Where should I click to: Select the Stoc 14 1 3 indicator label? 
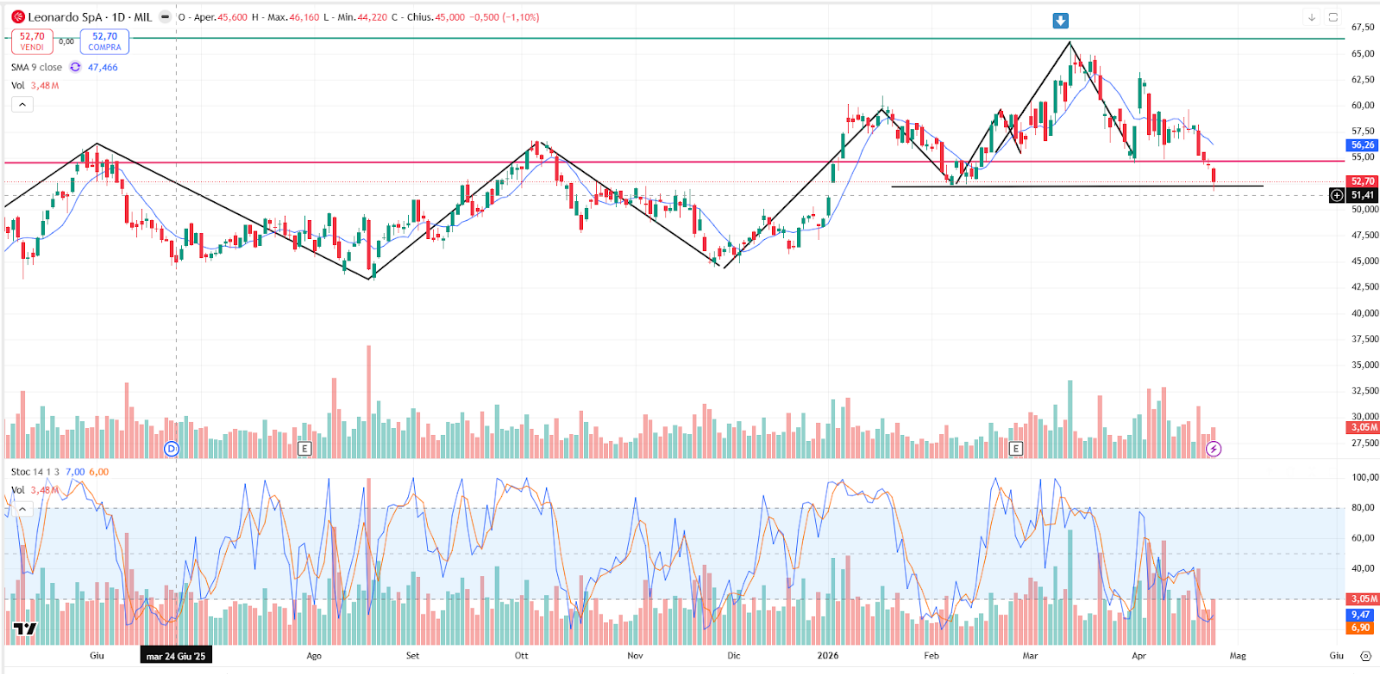pyautogui.click(x=35, y=471)
